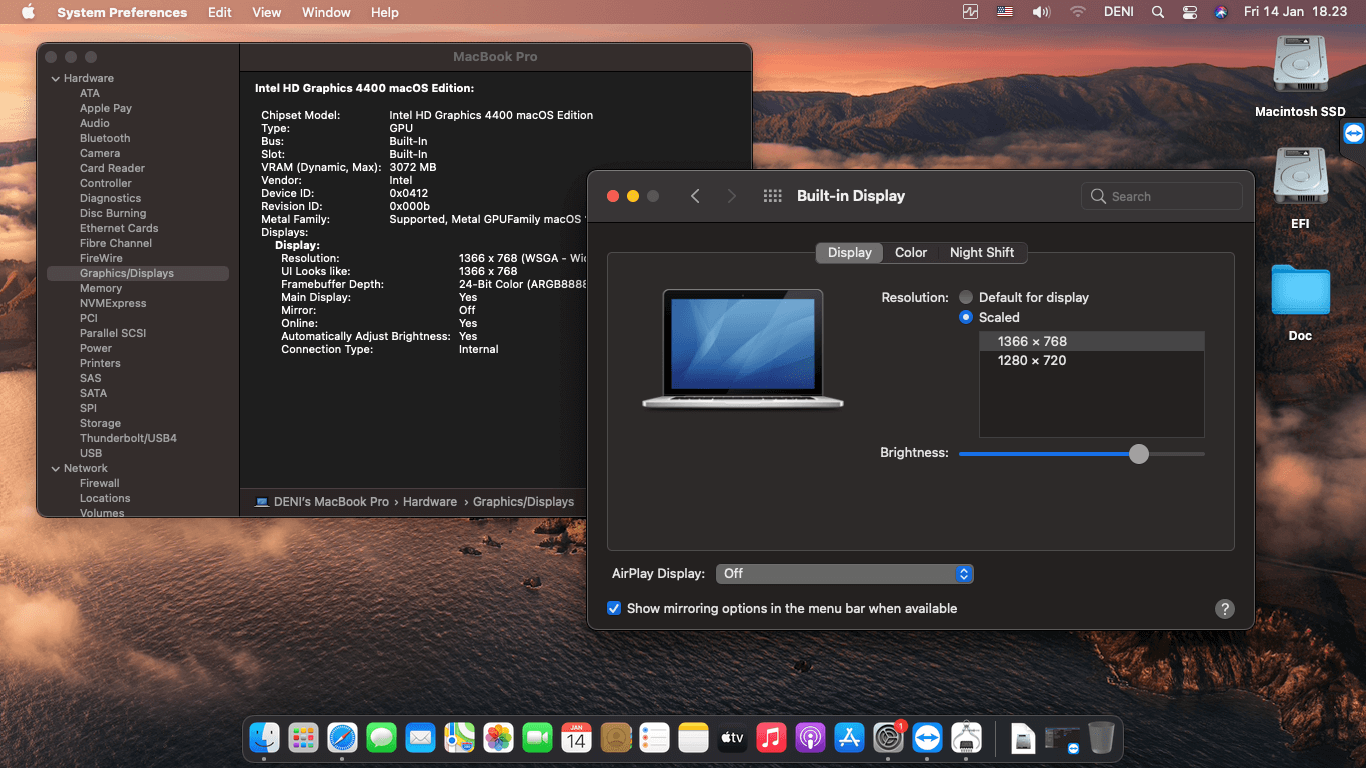The width and height of the screenshot is (1366, 768).
Task: Open the Trash in the Dock
Action: tap(1101, 738)
